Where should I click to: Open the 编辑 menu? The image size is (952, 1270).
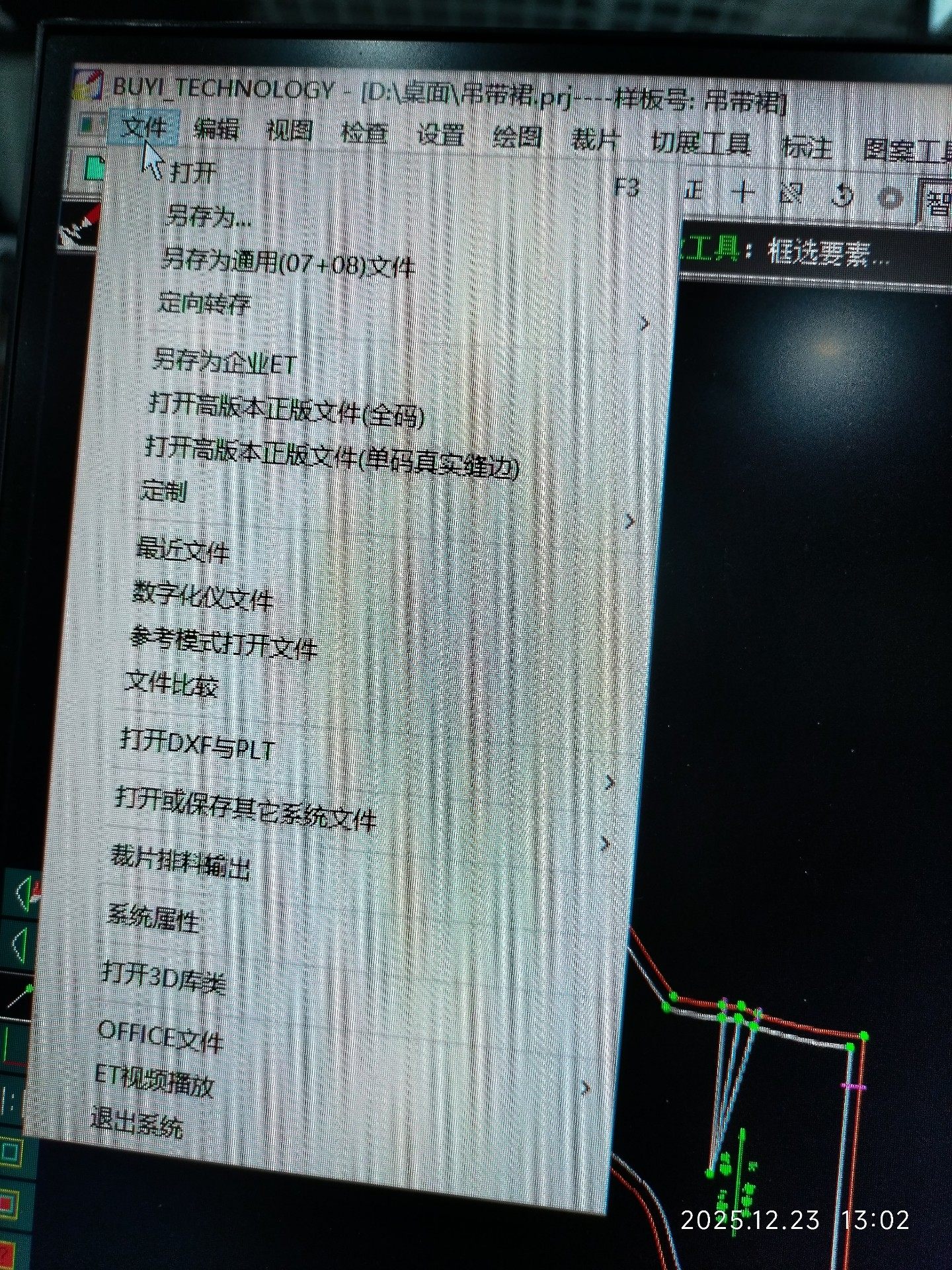pos(216,129)
